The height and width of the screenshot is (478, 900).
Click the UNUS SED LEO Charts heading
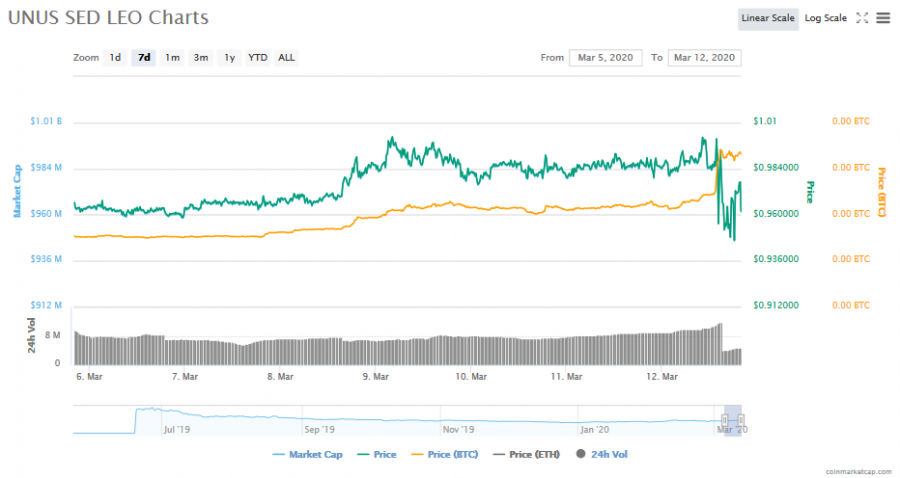108,18
